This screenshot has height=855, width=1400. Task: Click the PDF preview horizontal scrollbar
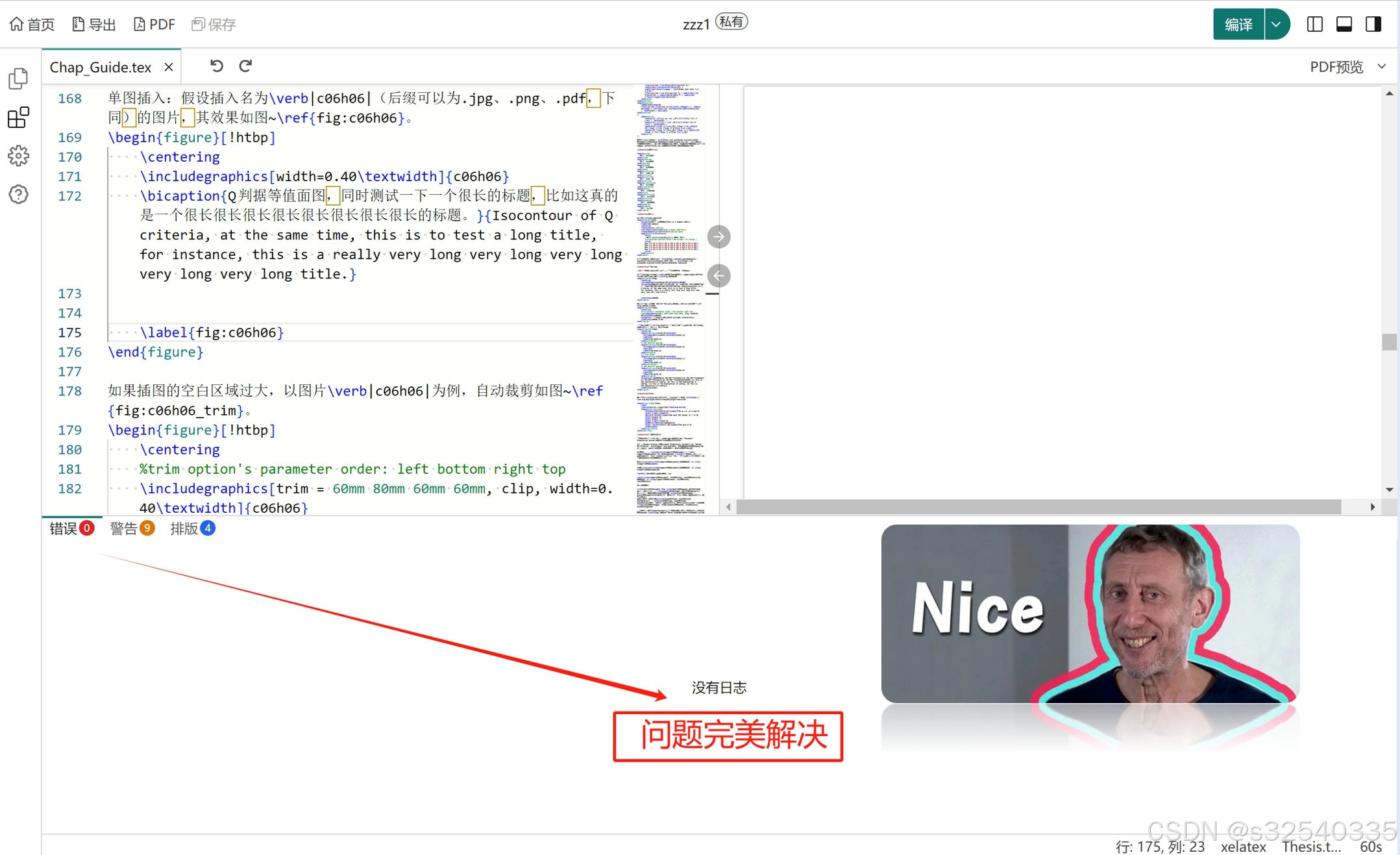(x=1038, y=507)
